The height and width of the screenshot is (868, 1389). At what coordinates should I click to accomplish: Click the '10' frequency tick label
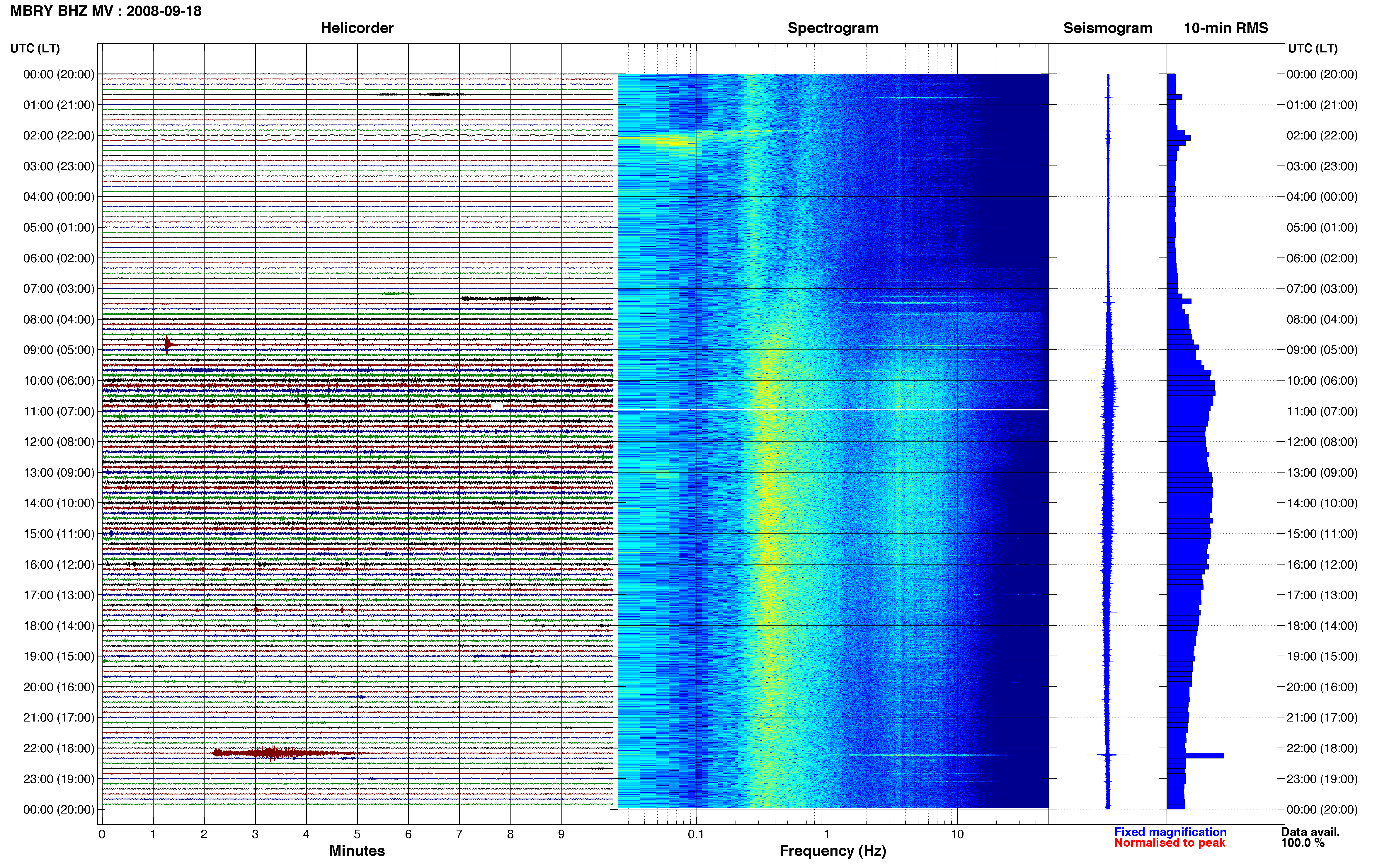click(957, 834)
